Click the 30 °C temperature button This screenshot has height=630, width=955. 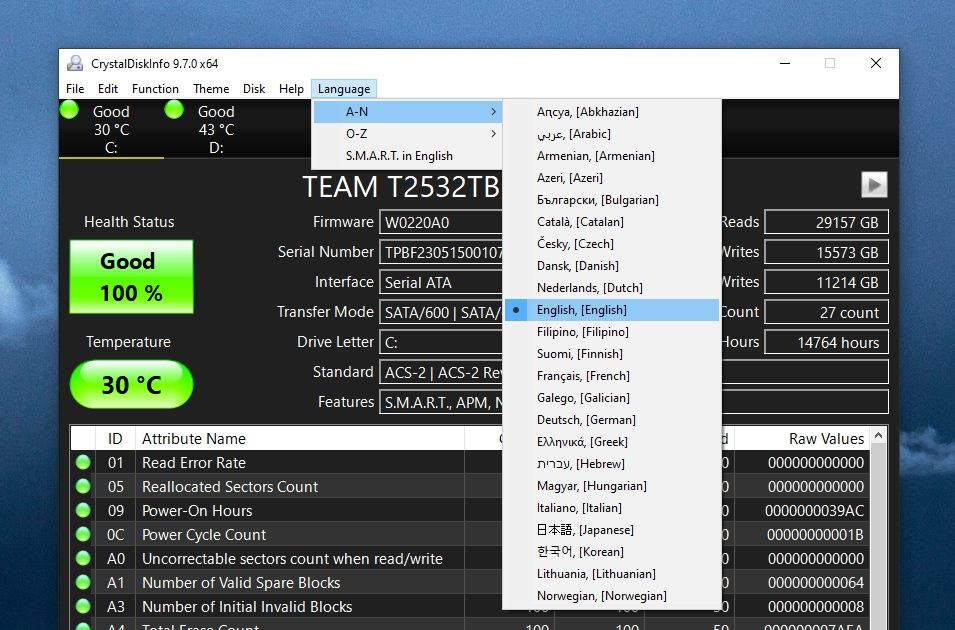[132, 384]
